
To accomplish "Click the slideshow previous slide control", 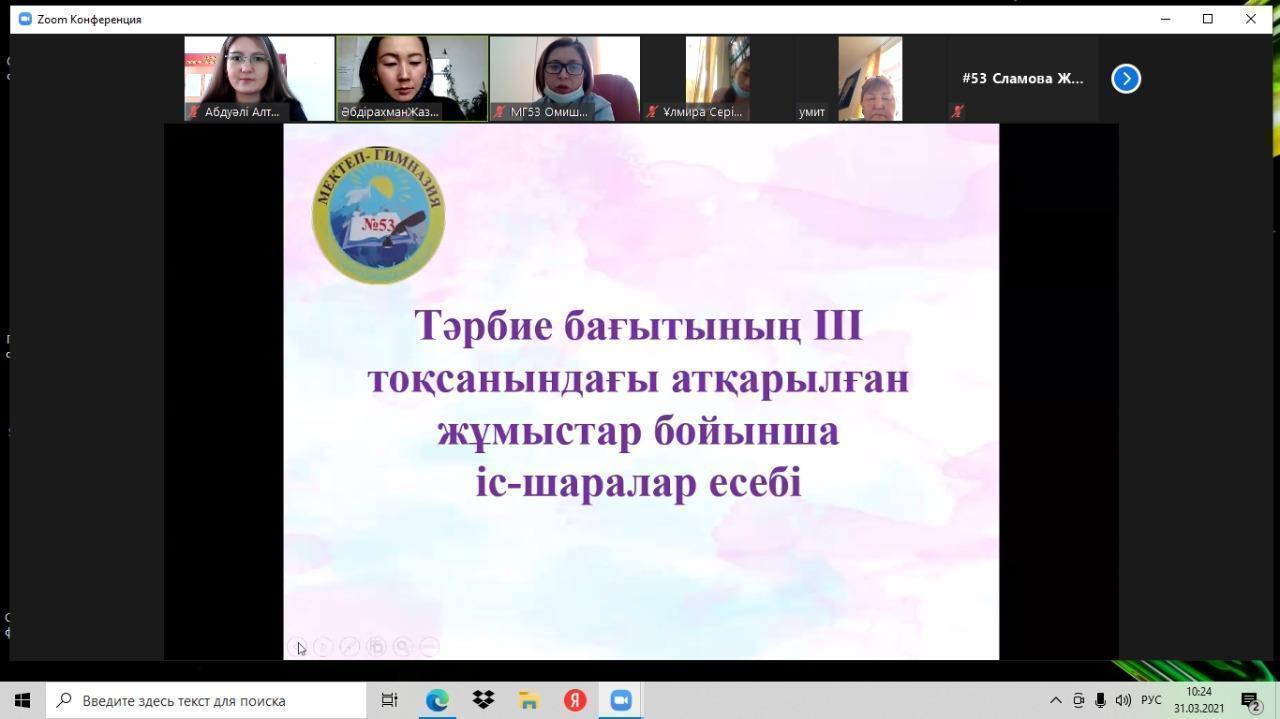I will (x=297, y=647).
